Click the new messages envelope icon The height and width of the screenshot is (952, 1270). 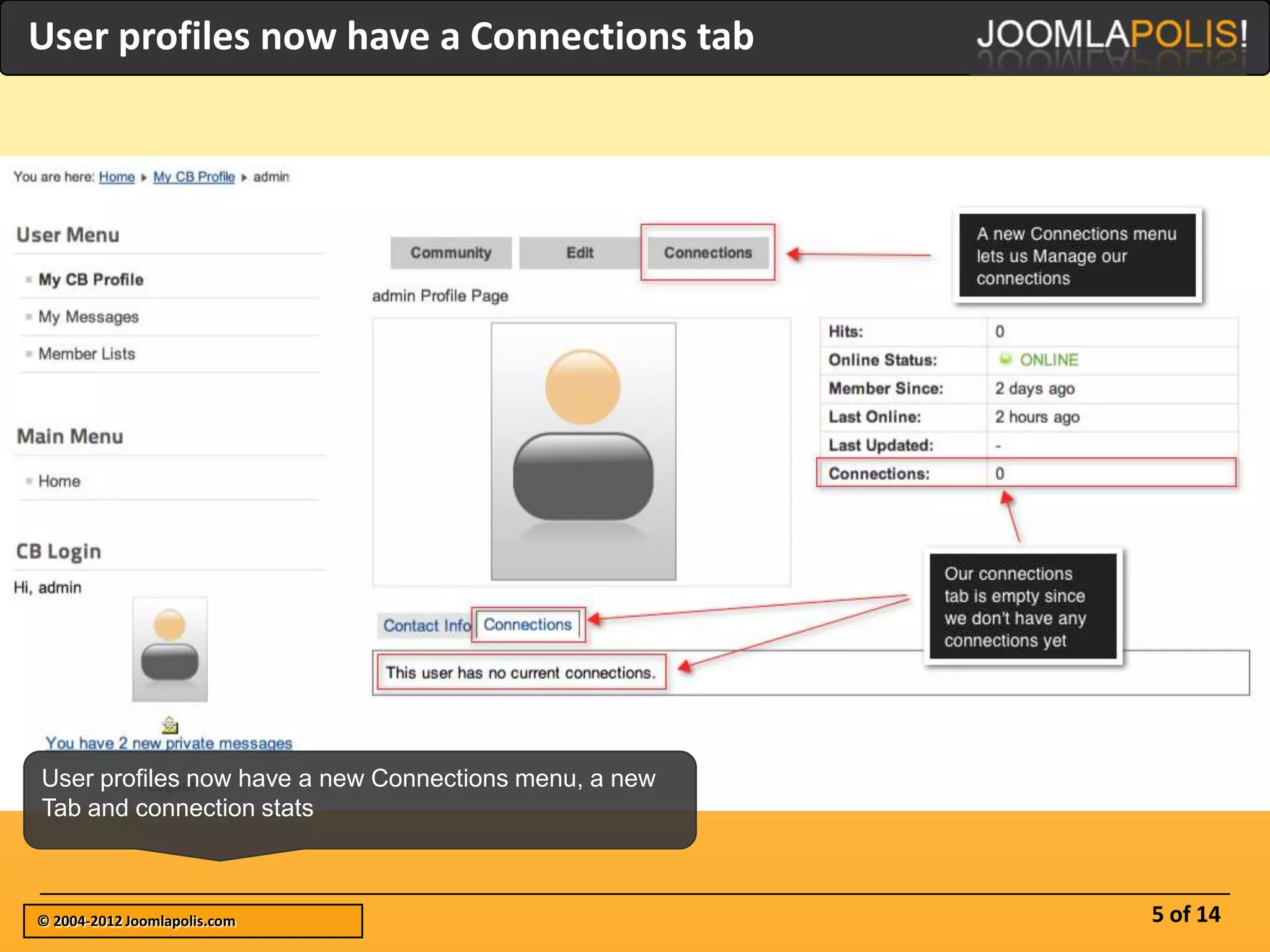tap(170, 725)
